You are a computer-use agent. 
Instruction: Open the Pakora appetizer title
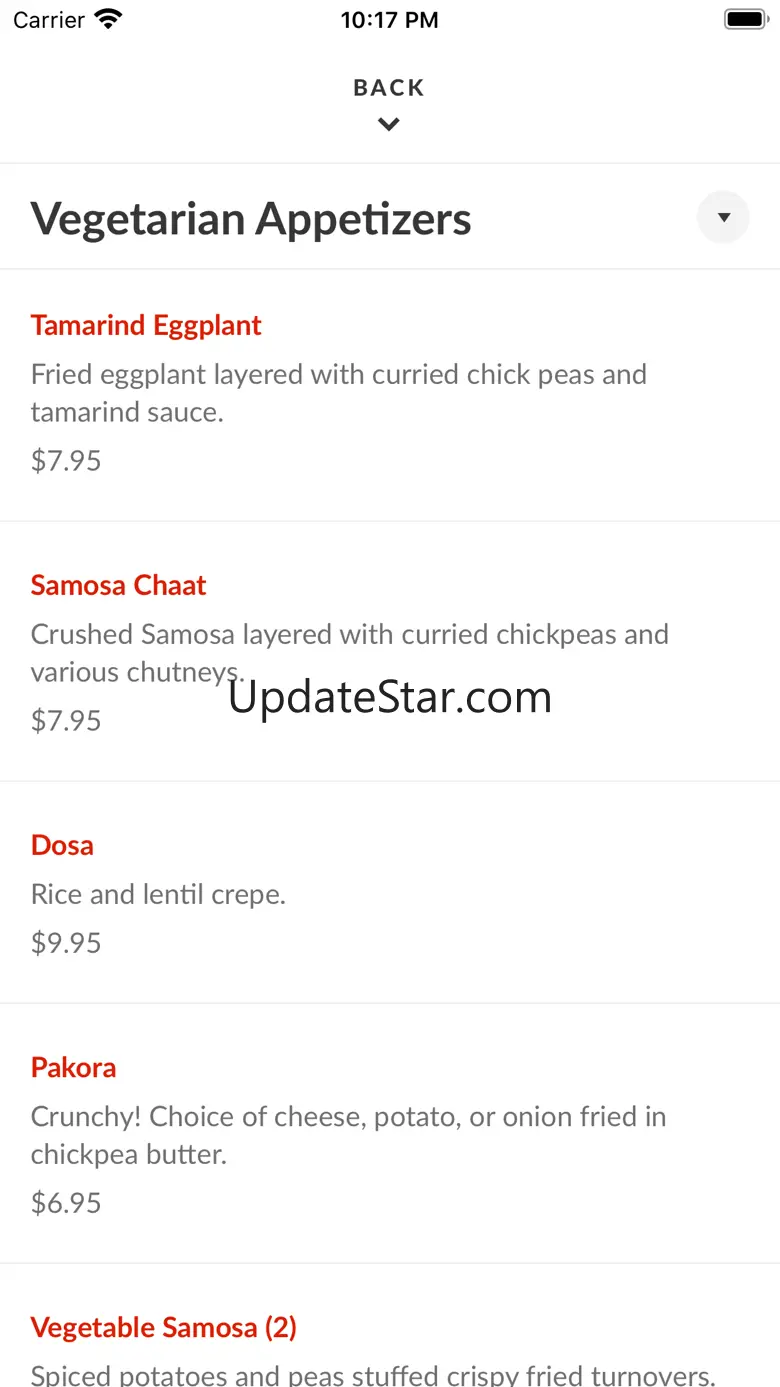click(x=73, y=1067)
